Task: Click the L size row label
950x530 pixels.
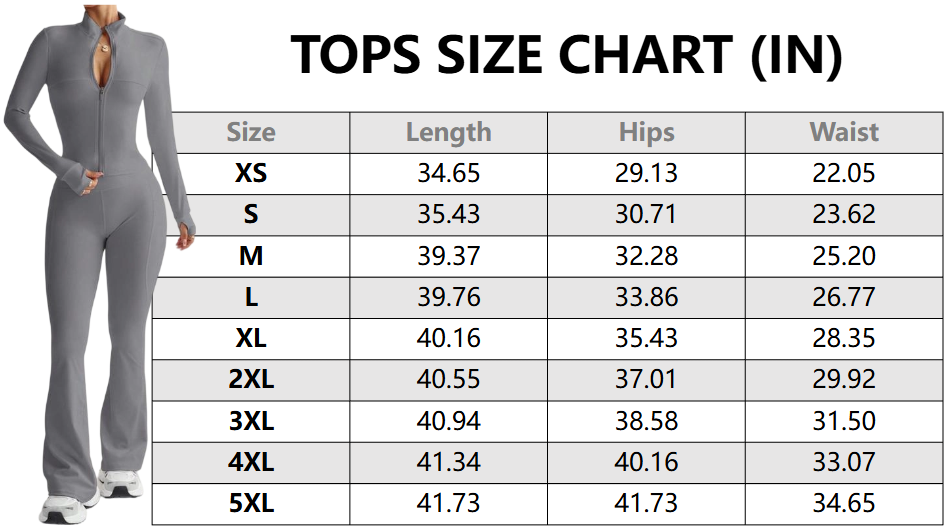Action: 251,297
